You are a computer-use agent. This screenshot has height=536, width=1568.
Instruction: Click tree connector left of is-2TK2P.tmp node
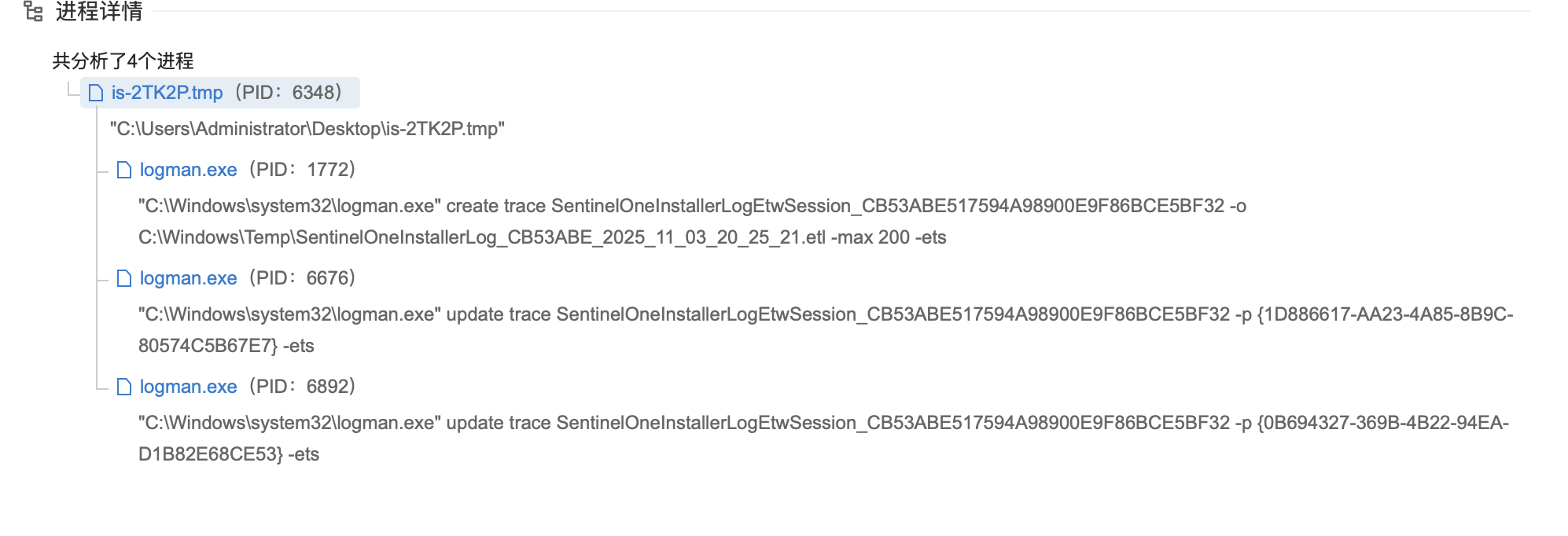point(72,92)
